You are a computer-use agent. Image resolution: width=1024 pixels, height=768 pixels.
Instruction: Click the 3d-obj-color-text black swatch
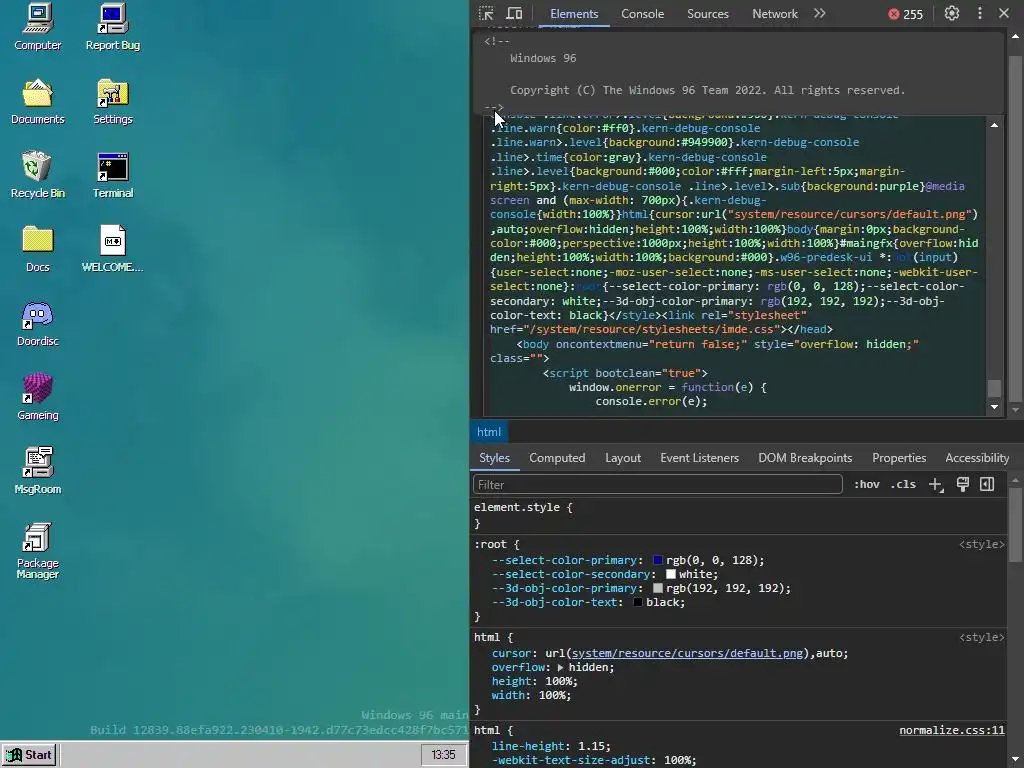pos(638,602)
